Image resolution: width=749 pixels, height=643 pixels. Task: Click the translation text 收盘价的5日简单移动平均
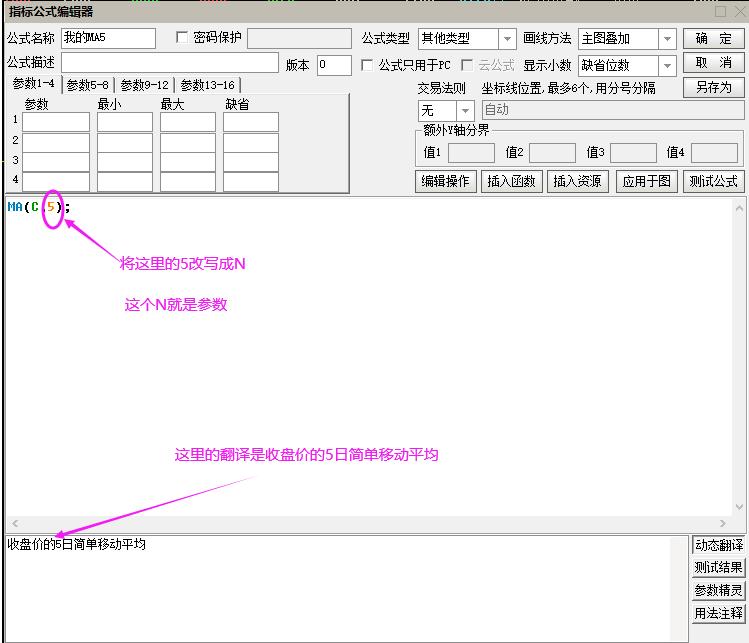76,544
